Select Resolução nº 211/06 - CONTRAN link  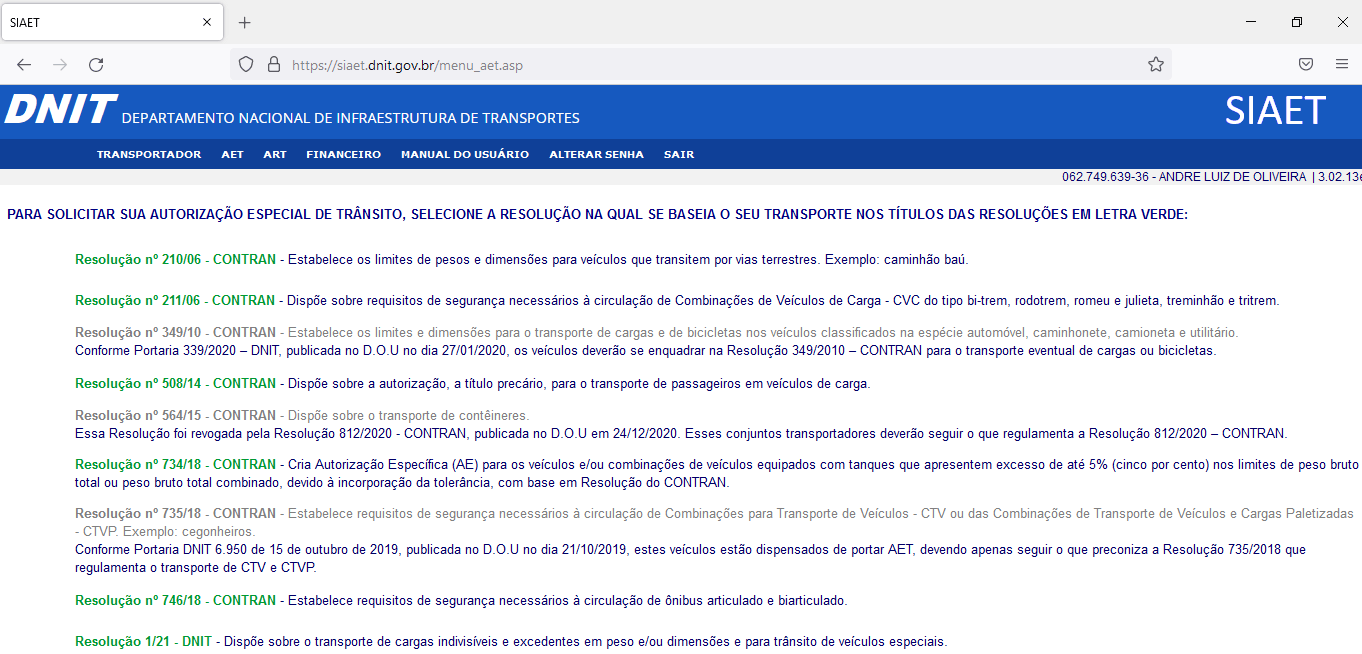175,301
